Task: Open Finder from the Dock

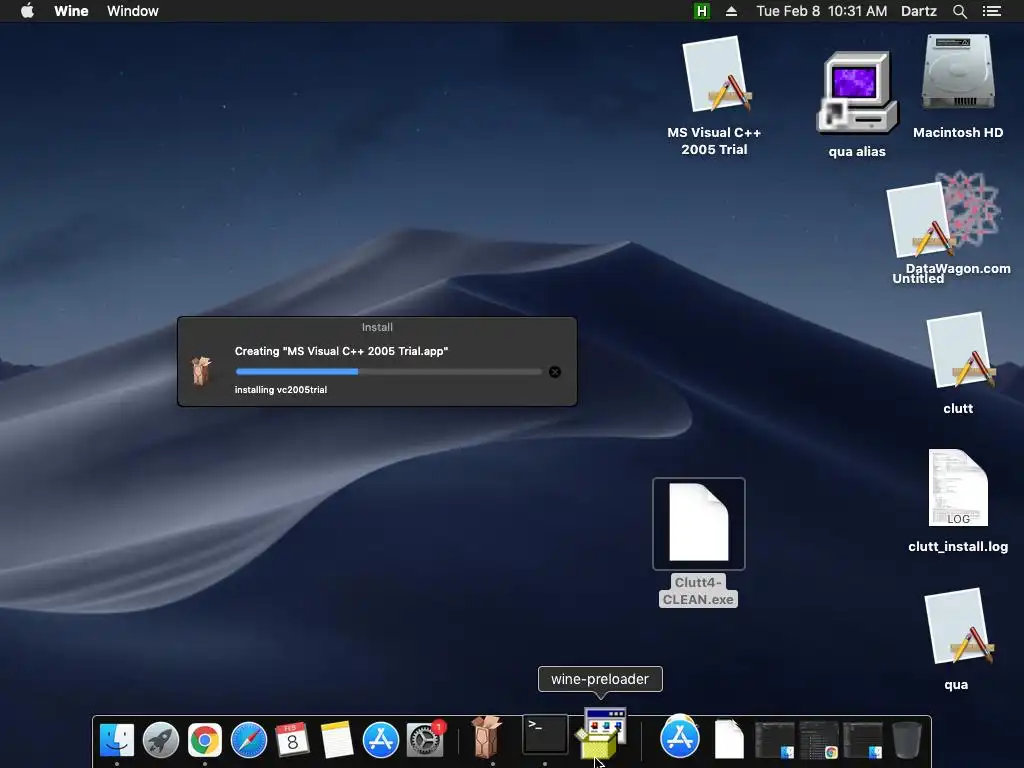Action: point(117,740)
